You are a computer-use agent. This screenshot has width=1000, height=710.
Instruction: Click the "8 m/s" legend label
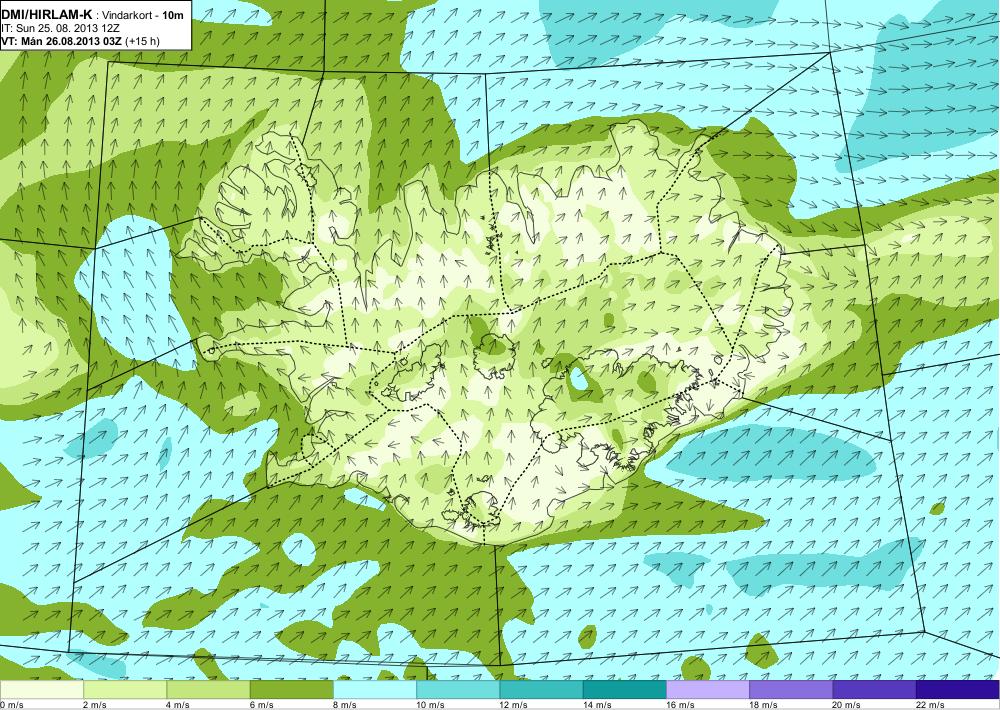pyautogui.click(x=345, y=705)
